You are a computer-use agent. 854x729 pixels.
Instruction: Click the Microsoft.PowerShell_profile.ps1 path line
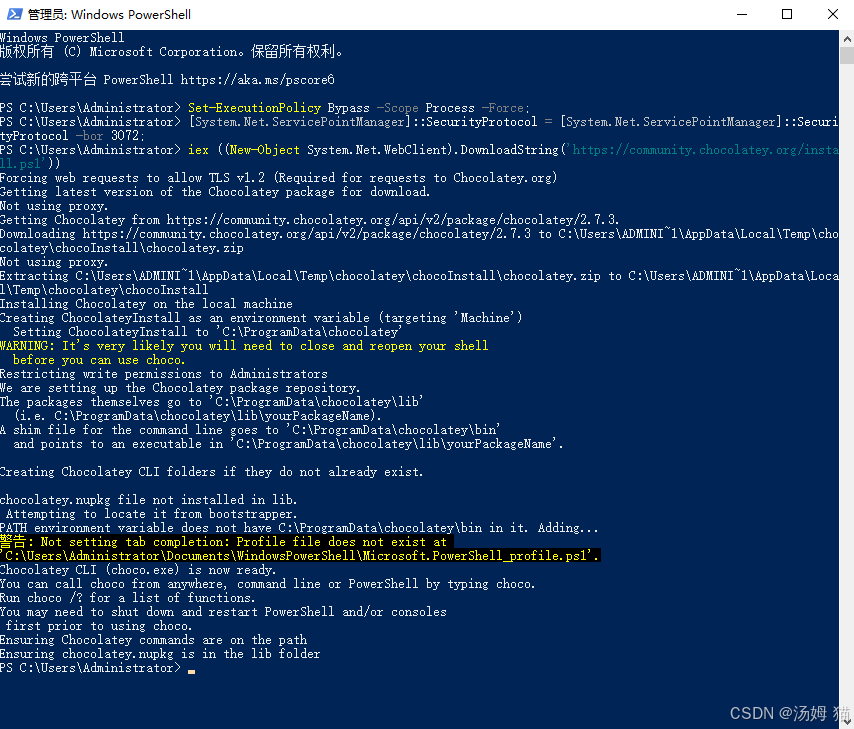pos(300,556)
